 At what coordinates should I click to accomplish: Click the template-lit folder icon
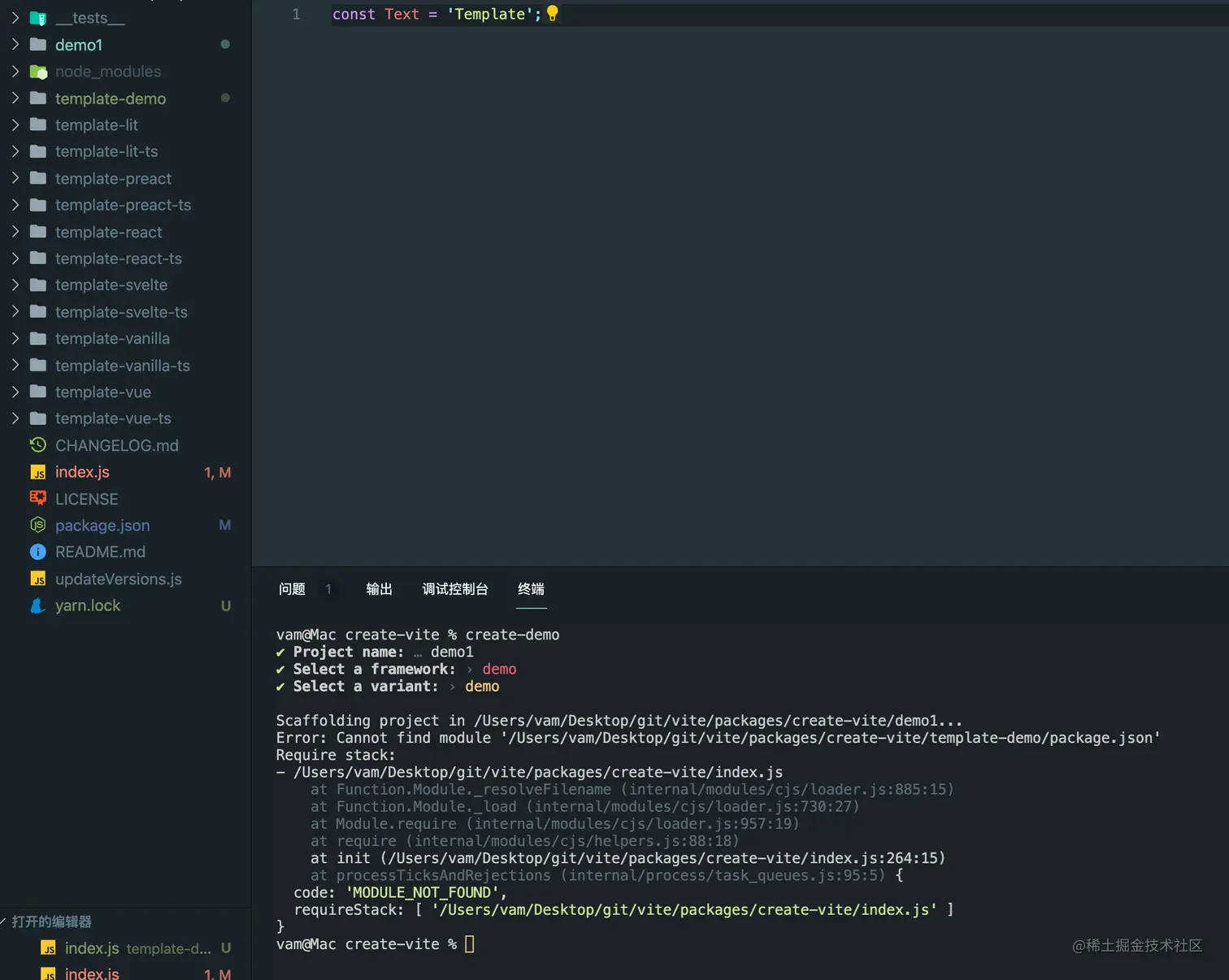(x=37, y=125)
